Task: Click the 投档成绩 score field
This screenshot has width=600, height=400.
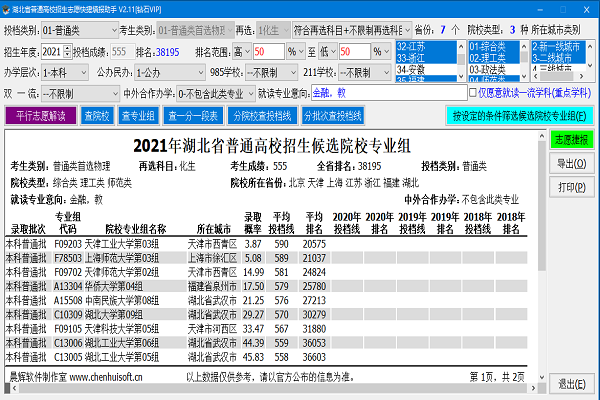Action: (122, 52)
